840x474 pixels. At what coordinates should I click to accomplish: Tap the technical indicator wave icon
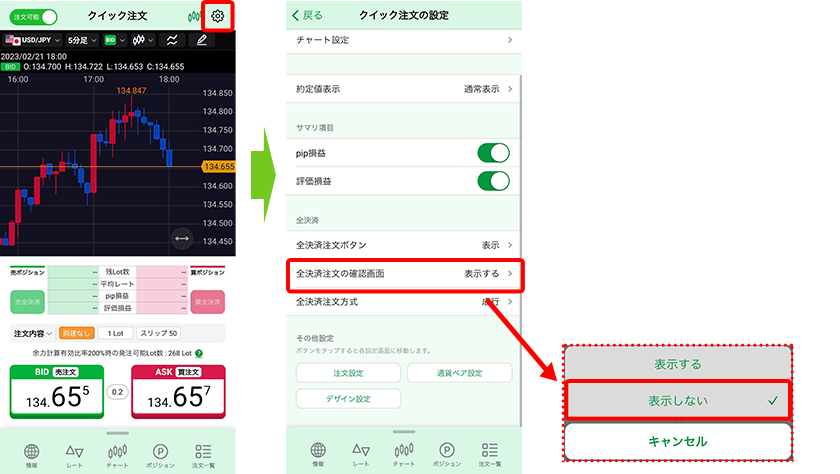(172, 40)
